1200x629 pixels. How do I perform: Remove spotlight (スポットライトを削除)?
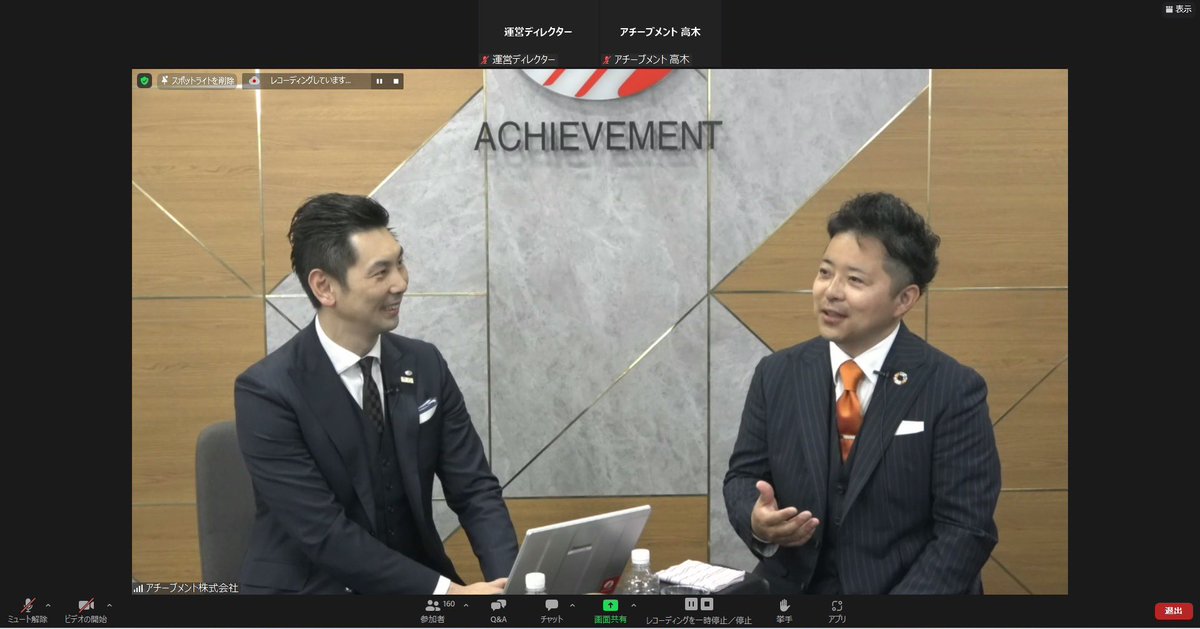(197, 81)
